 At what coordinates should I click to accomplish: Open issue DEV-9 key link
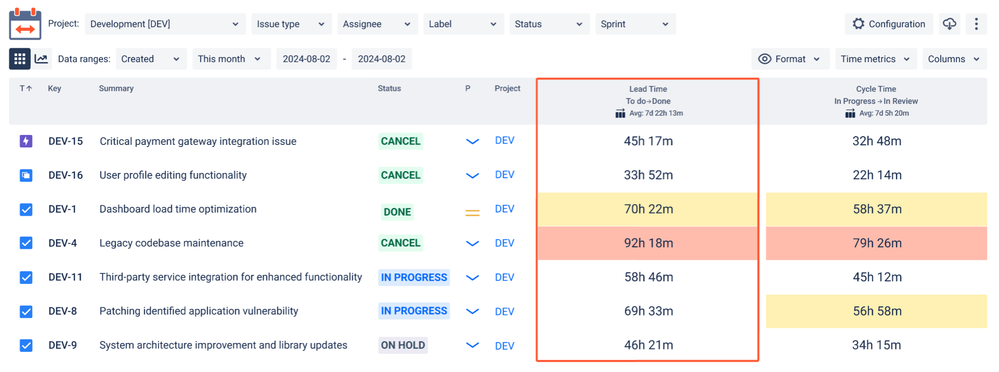[x=62, y=345]
